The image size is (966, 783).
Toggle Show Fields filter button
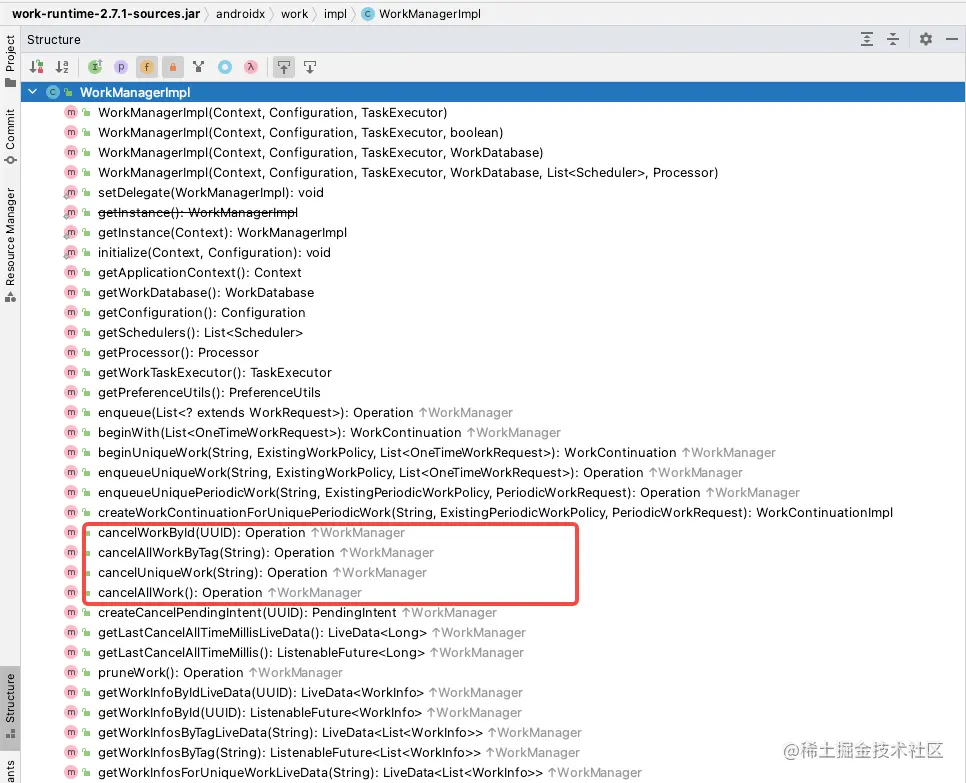pyautogui.click(x=147, y=67)
